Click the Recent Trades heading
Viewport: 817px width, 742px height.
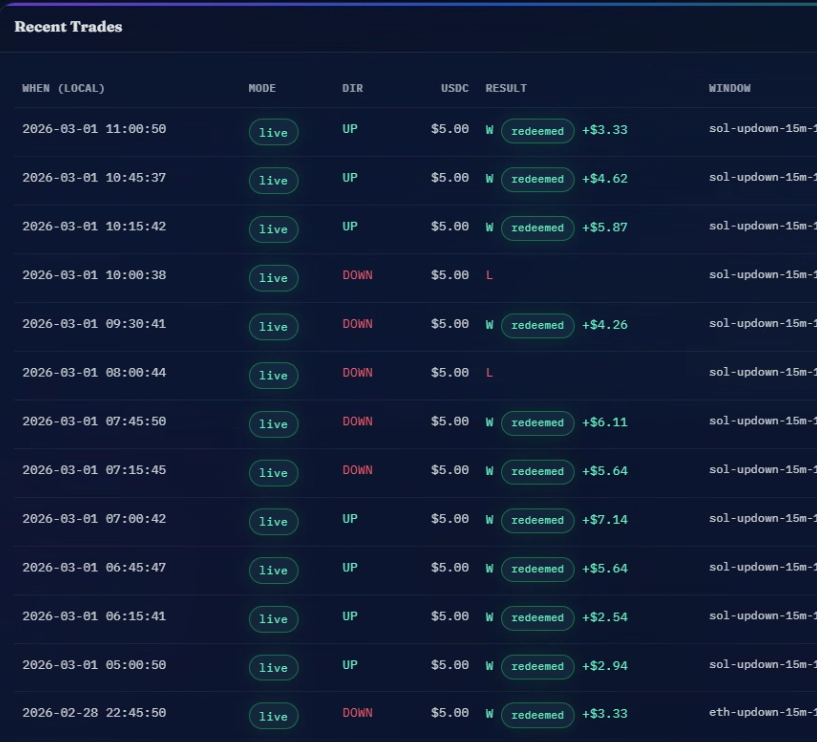[x=68, y=27]
